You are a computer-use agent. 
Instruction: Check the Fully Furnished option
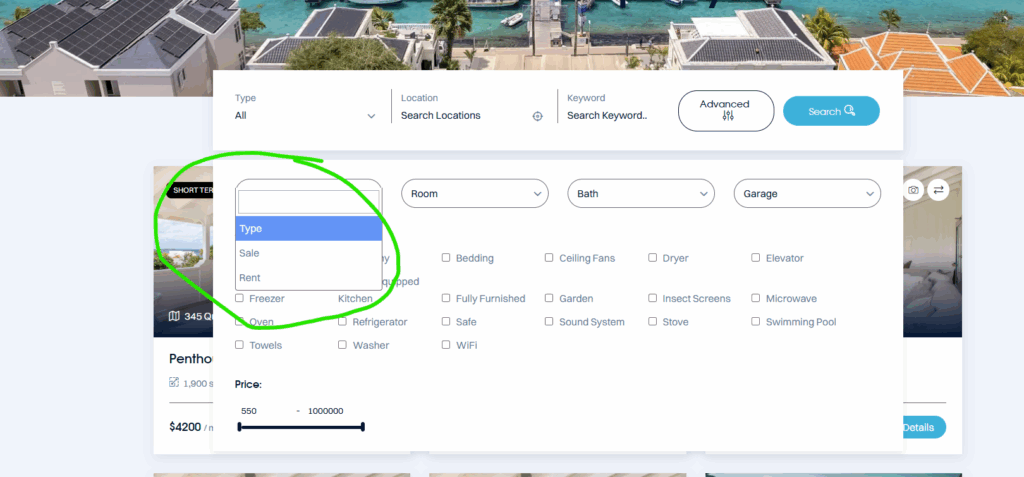tap(446, 298)
